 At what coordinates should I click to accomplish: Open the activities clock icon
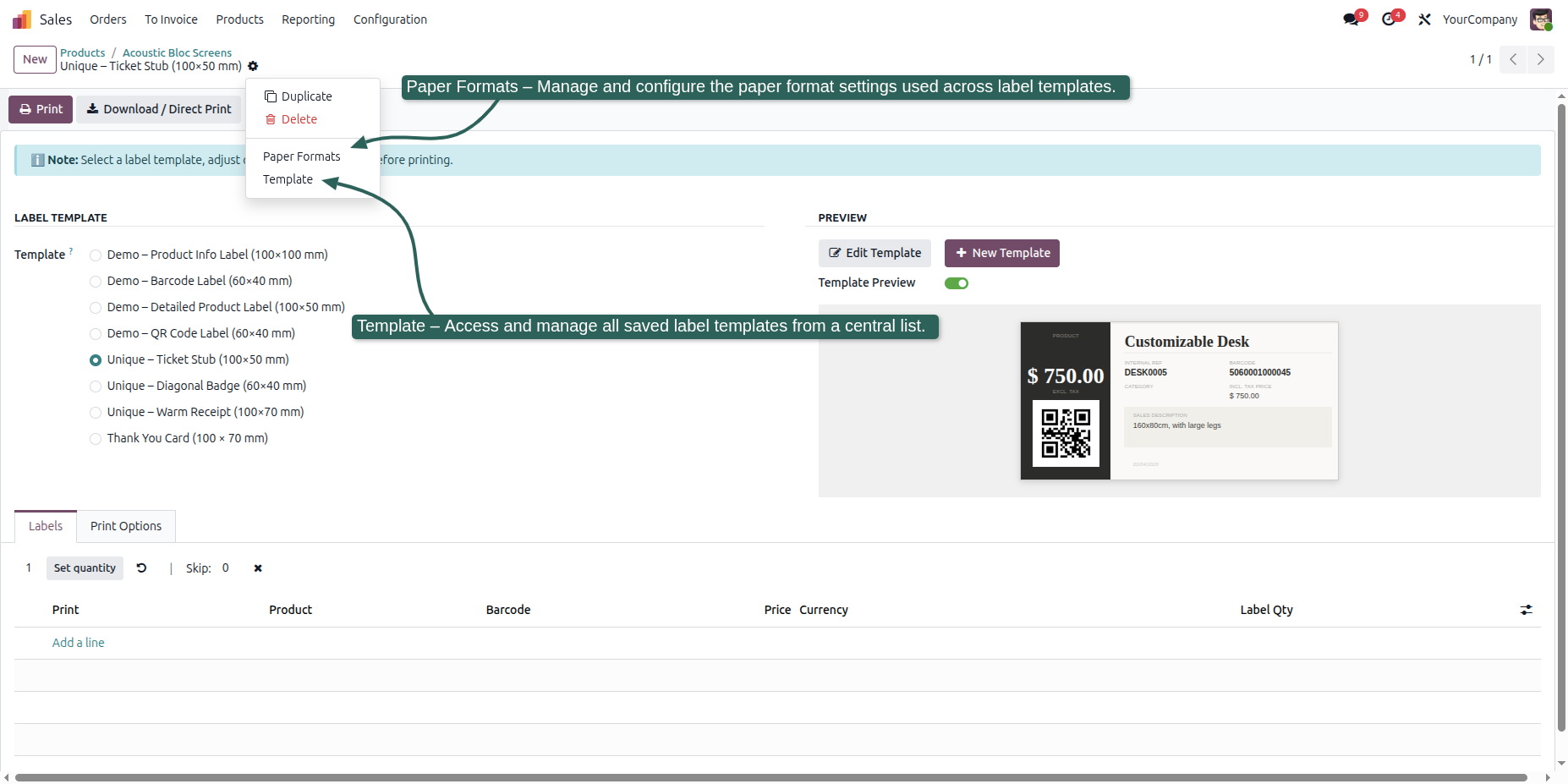click(x=1389, y=19)
